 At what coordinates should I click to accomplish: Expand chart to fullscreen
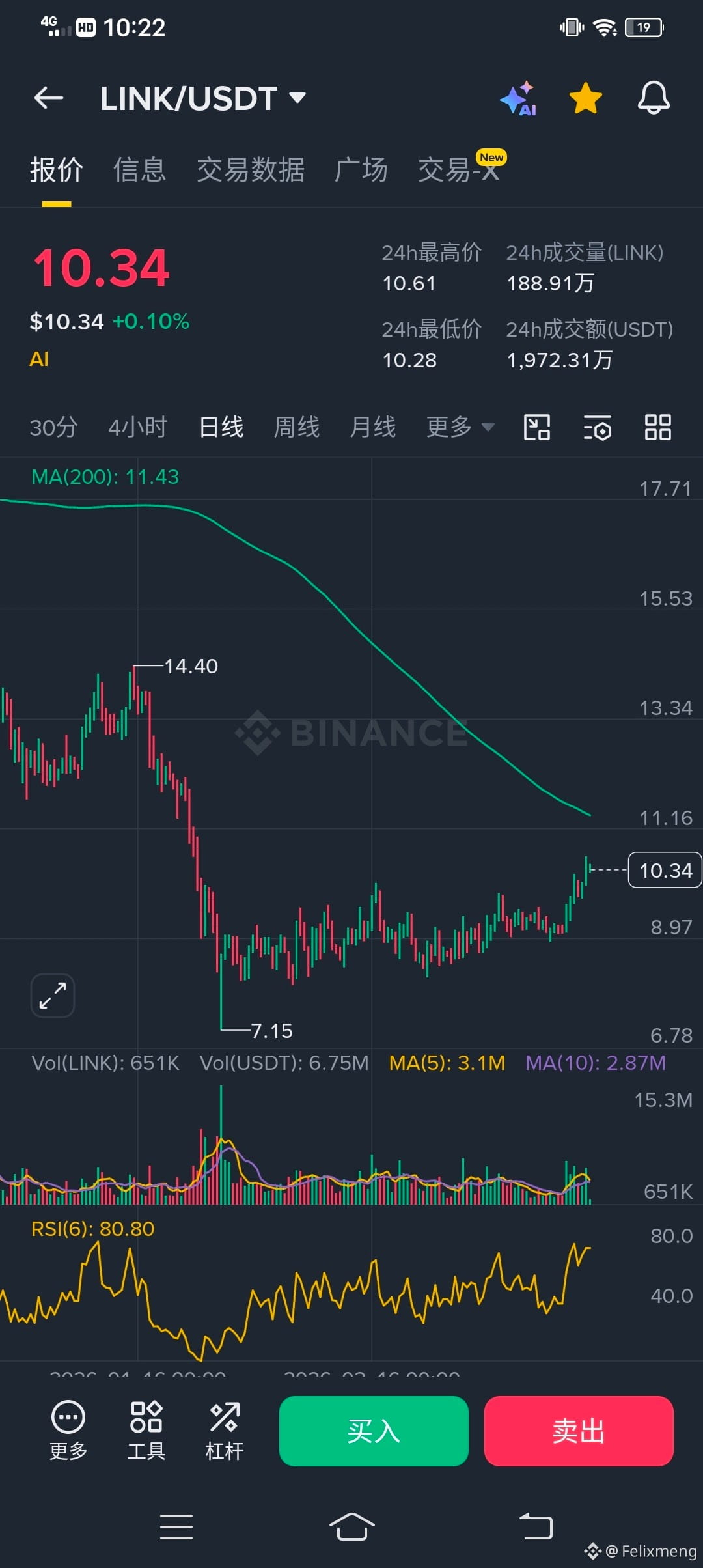pos(53,995)
